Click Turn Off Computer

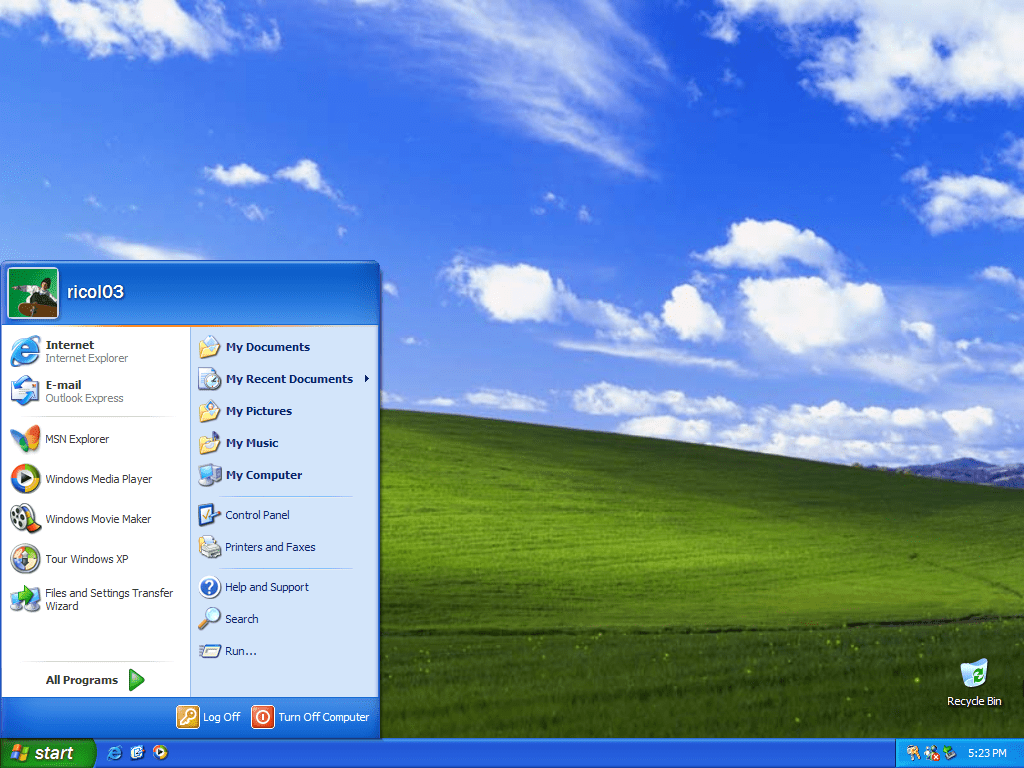pos(311,717)
